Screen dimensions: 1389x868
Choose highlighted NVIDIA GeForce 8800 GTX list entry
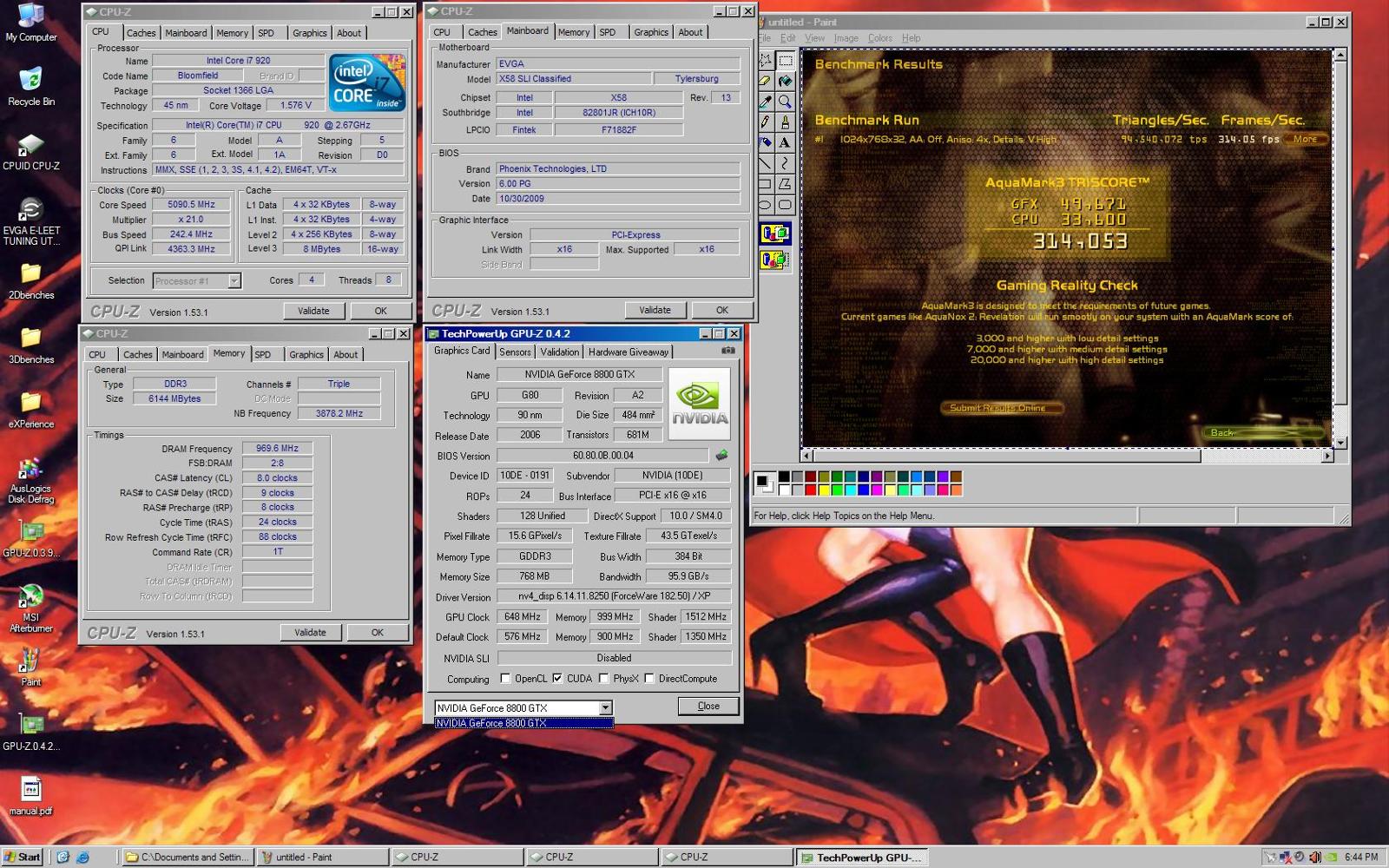523,723
